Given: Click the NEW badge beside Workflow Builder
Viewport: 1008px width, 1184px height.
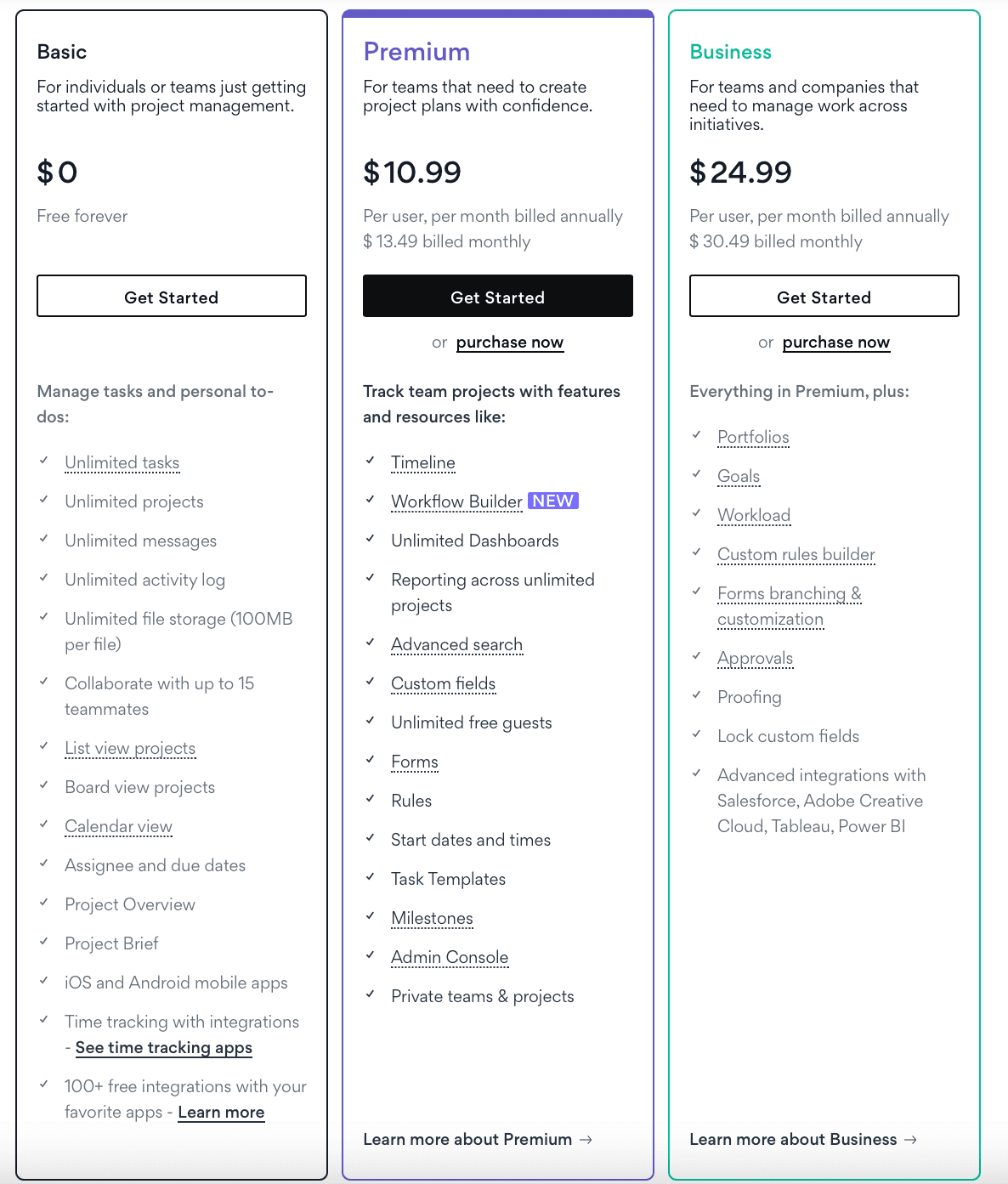Looking at the screenshot, I should click(x=553, y=501).
